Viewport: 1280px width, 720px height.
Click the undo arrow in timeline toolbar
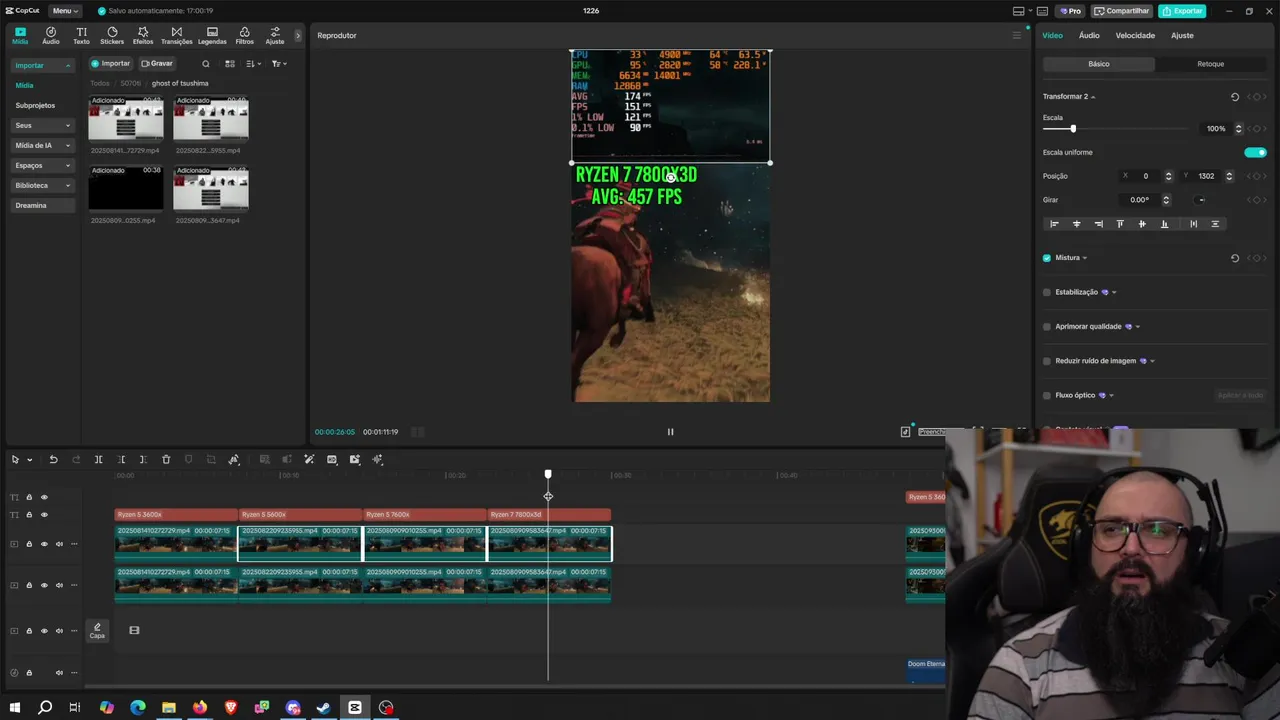53,460
